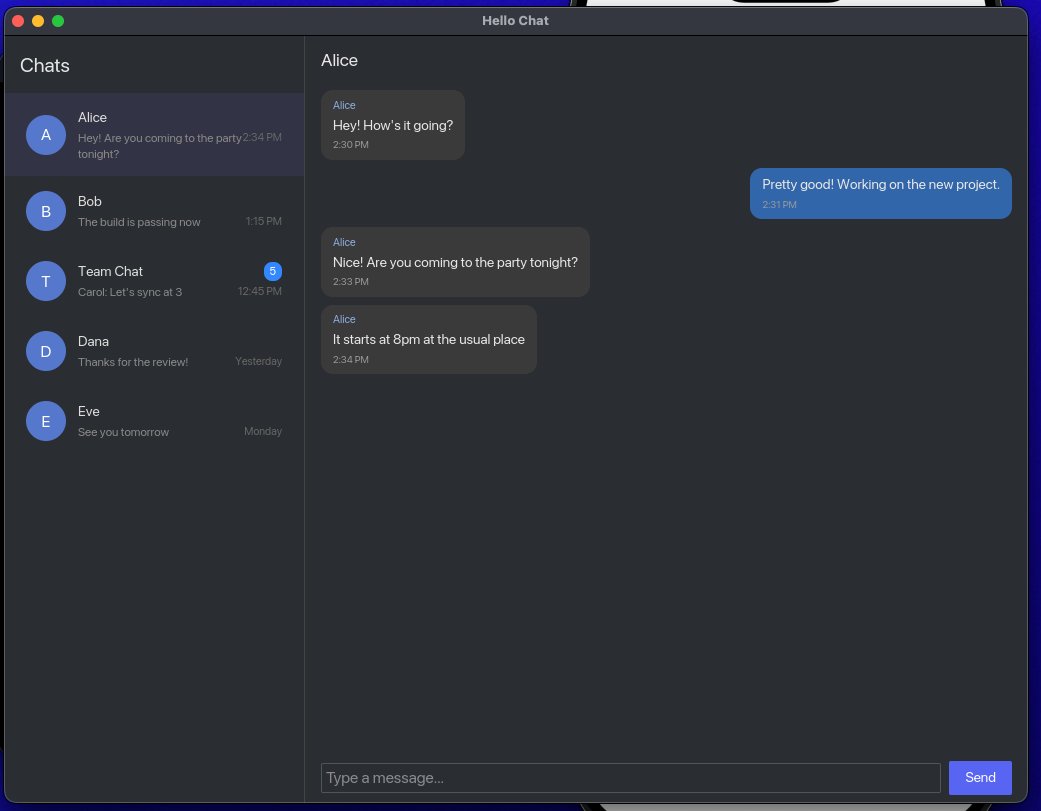The height and width of the screenshot is (811, 1041).
Task: Click the blue outgoing message bubble
Action: pos(880,192)
